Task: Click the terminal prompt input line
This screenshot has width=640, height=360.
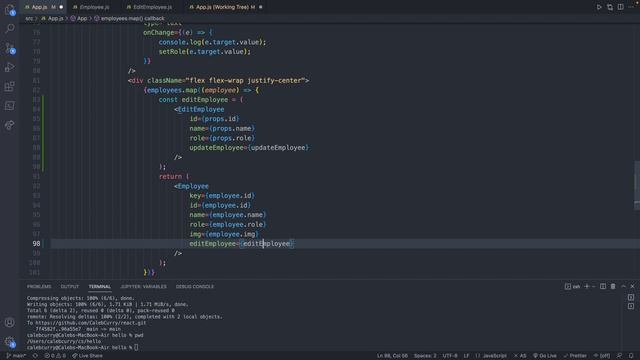Action: (82, 347)
